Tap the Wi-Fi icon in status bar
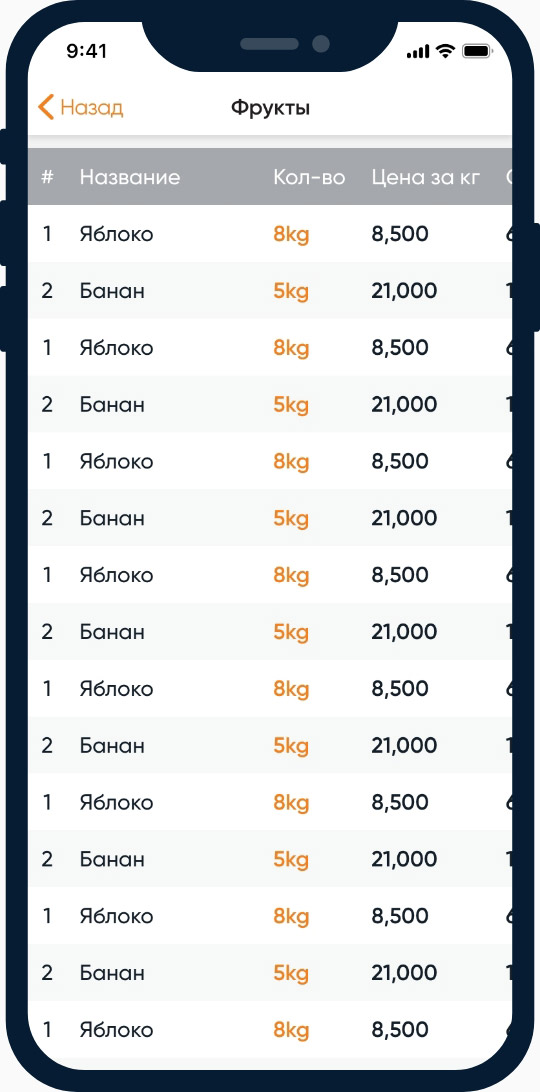This screenshot has height=1092, width=540. coord(444,51)
